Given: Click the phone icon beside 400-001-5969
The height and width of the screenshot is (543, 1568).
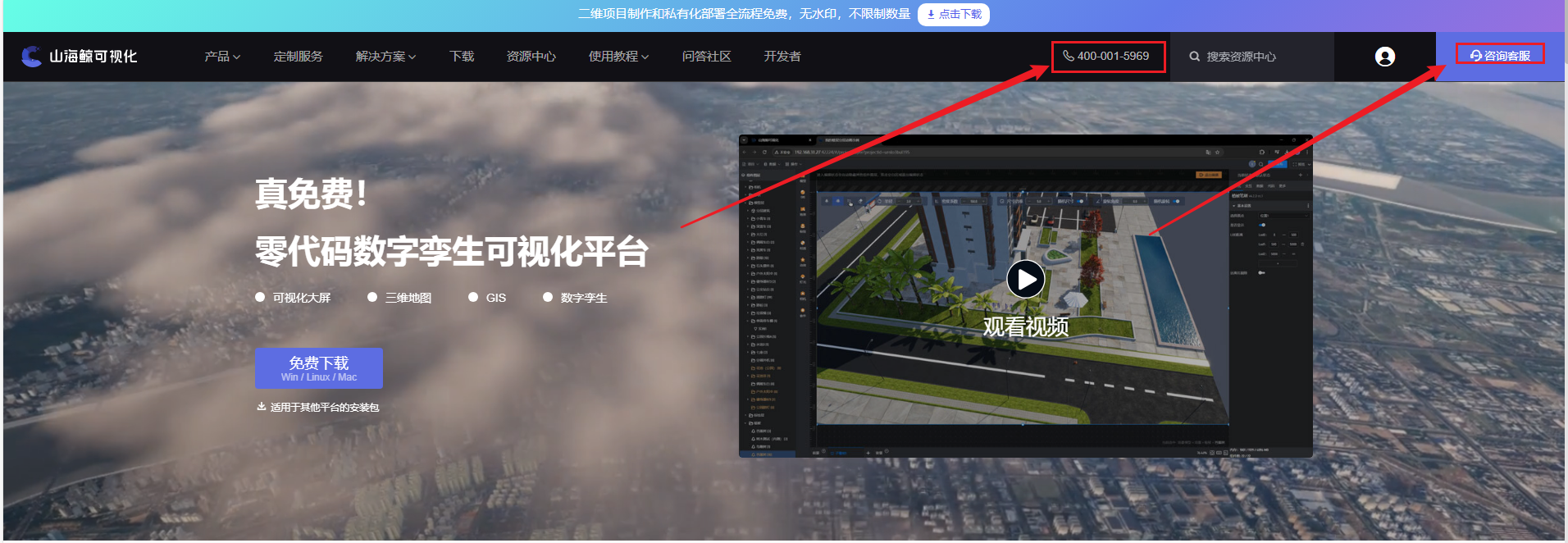Looking at the screenshot, I should [x=1068, y=56].
